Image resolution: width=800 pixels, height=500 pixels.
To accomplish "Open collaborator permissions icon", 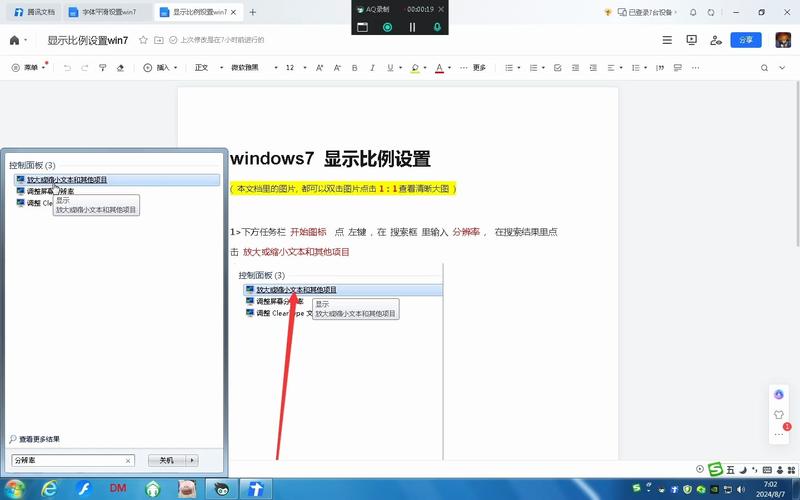I will pos(715,40).
